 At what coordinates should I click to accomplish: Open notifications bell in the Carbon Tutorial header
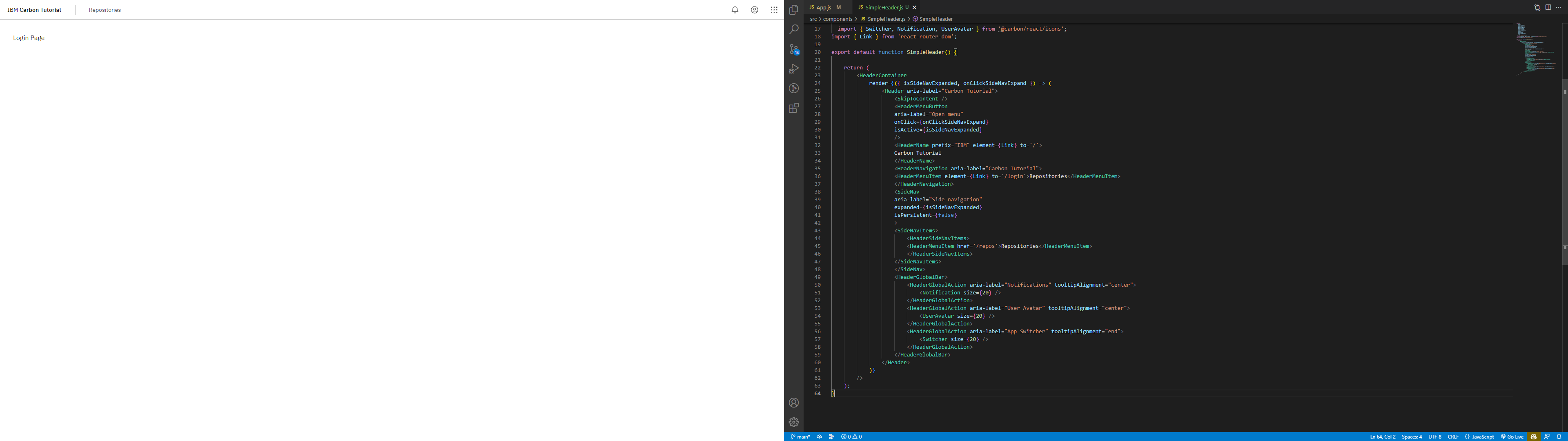pos(735,10)
